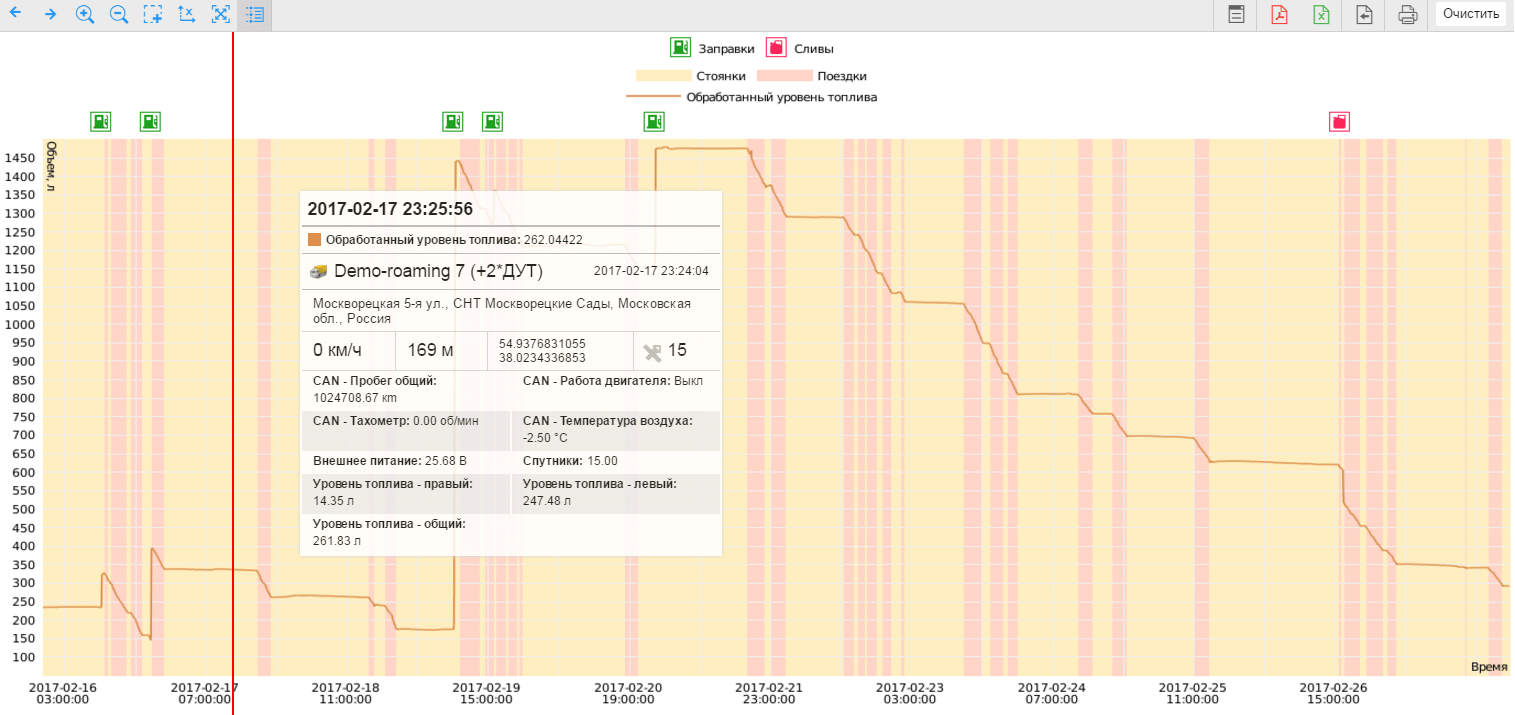
Task: Click the back arrow in the toolbar
Action: tap(16, 14)
